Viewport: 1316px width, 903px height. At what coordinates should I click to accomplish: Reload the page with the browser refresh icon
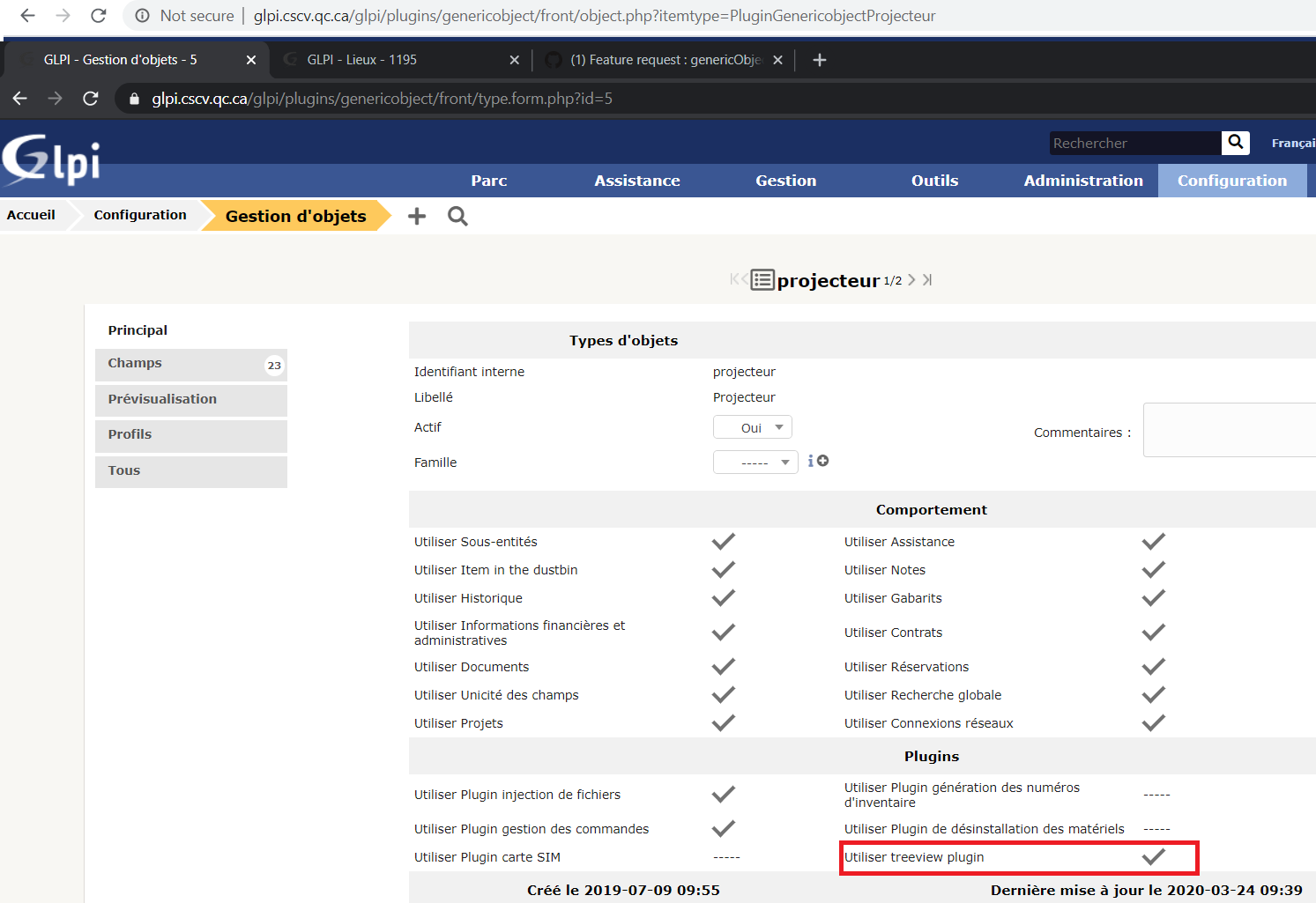click(91, 98)
